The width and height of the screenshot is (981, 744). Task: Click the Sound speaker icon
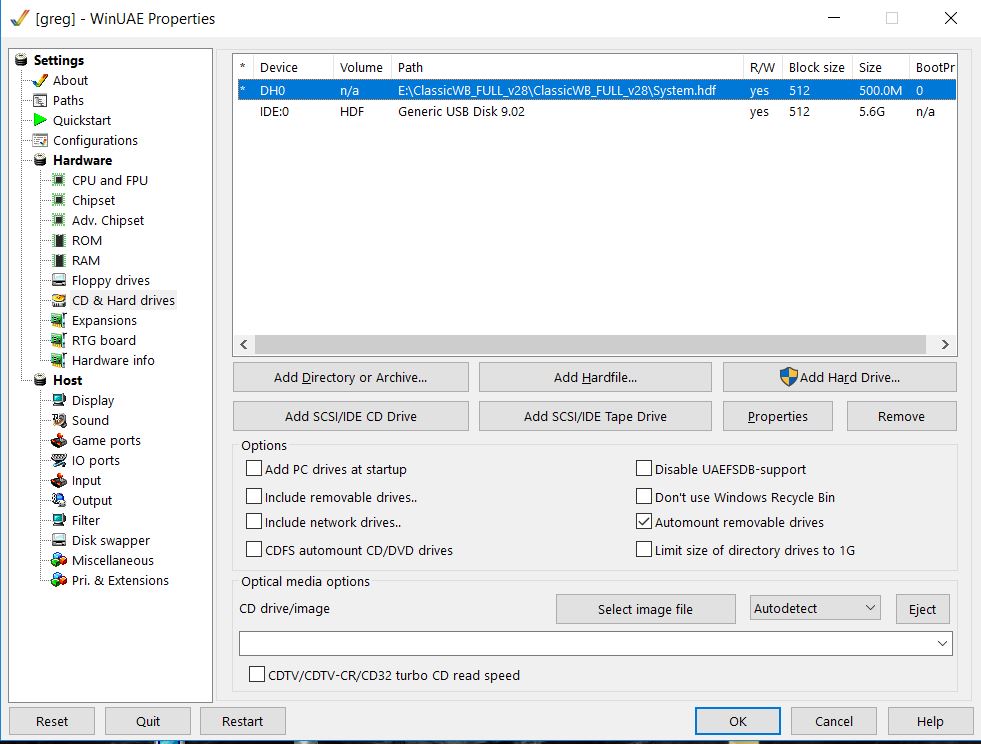pos(59,420)
